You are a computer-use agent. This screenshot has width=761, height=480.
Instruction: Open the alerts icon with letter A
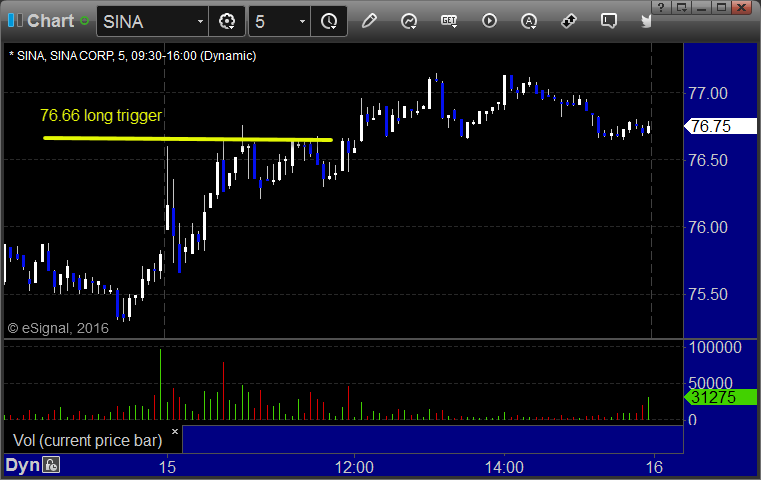(529, 21)
